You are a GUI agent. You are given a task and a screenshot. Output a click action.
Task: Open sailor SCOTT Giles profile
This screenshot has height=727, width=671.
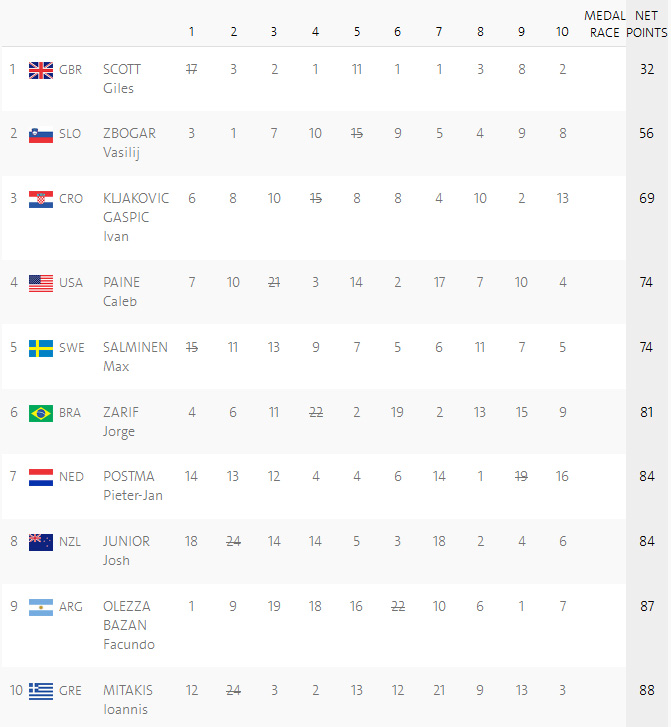[x=122, y=78]
